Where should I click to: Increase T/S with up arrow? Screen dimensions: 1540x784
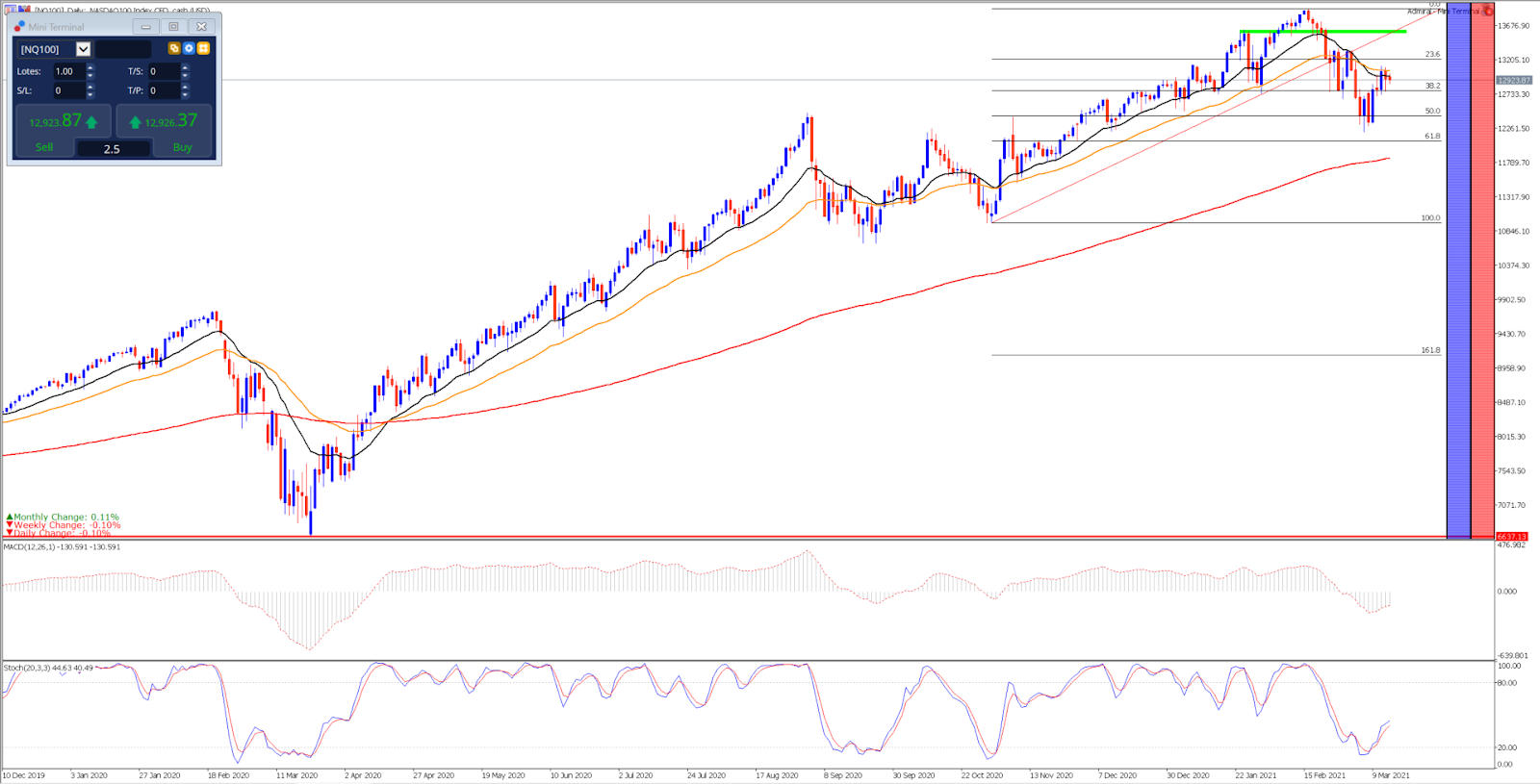185,67
